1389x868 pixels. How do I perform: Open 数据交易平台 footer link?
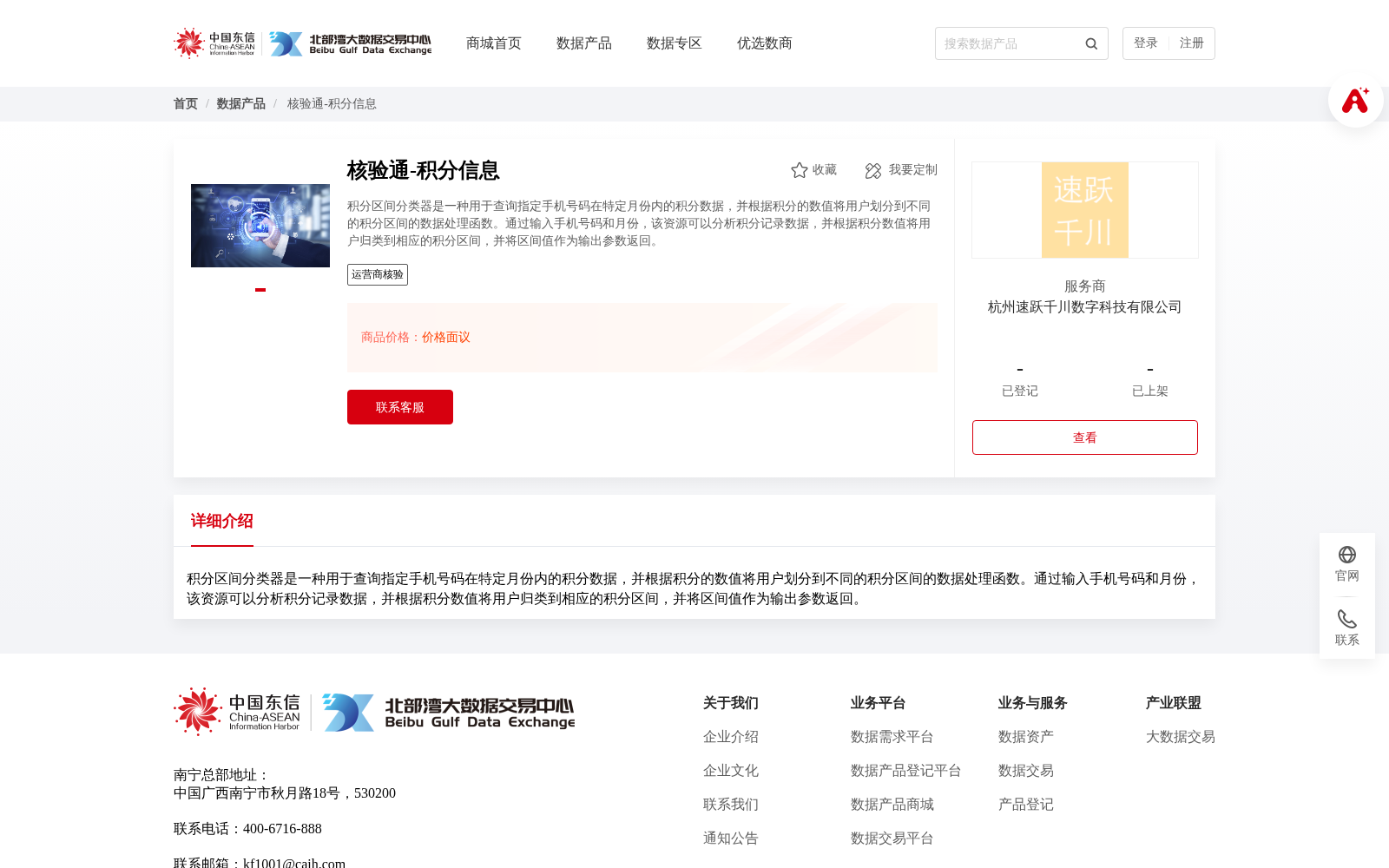pyautogui.click(x=892, y=838)
